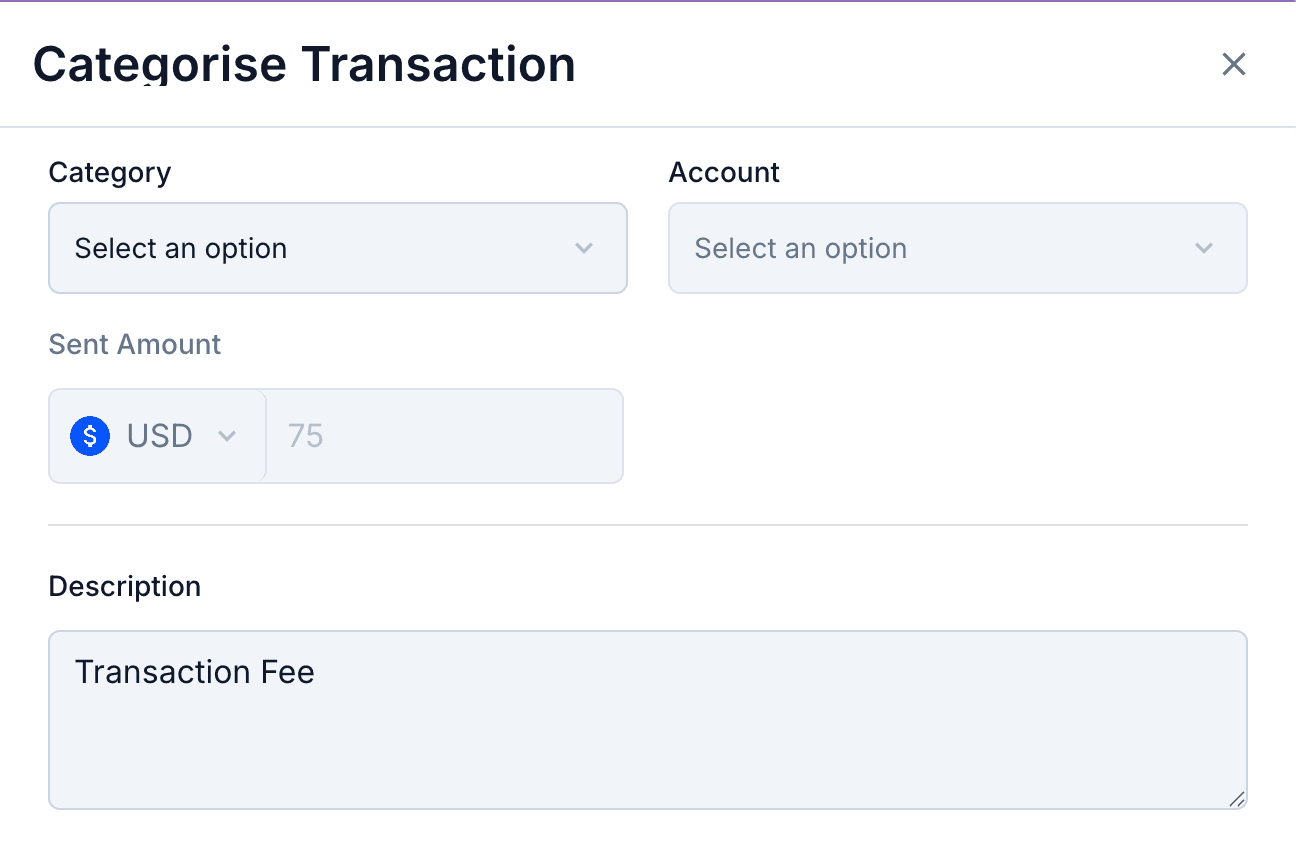
Task: Click the chevron inside the Account selector
Action: pos(1204,248)
